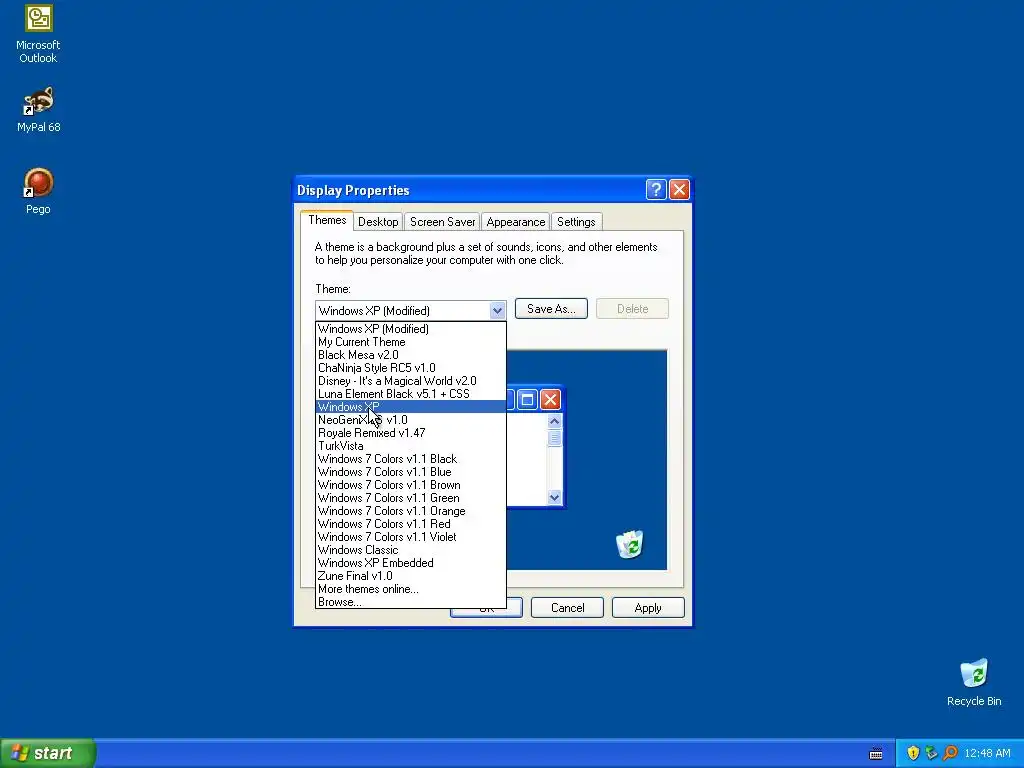Select the Windows XP Embedded theme
This screenshot has height=768, width=1024.
[x=411, y=563]
